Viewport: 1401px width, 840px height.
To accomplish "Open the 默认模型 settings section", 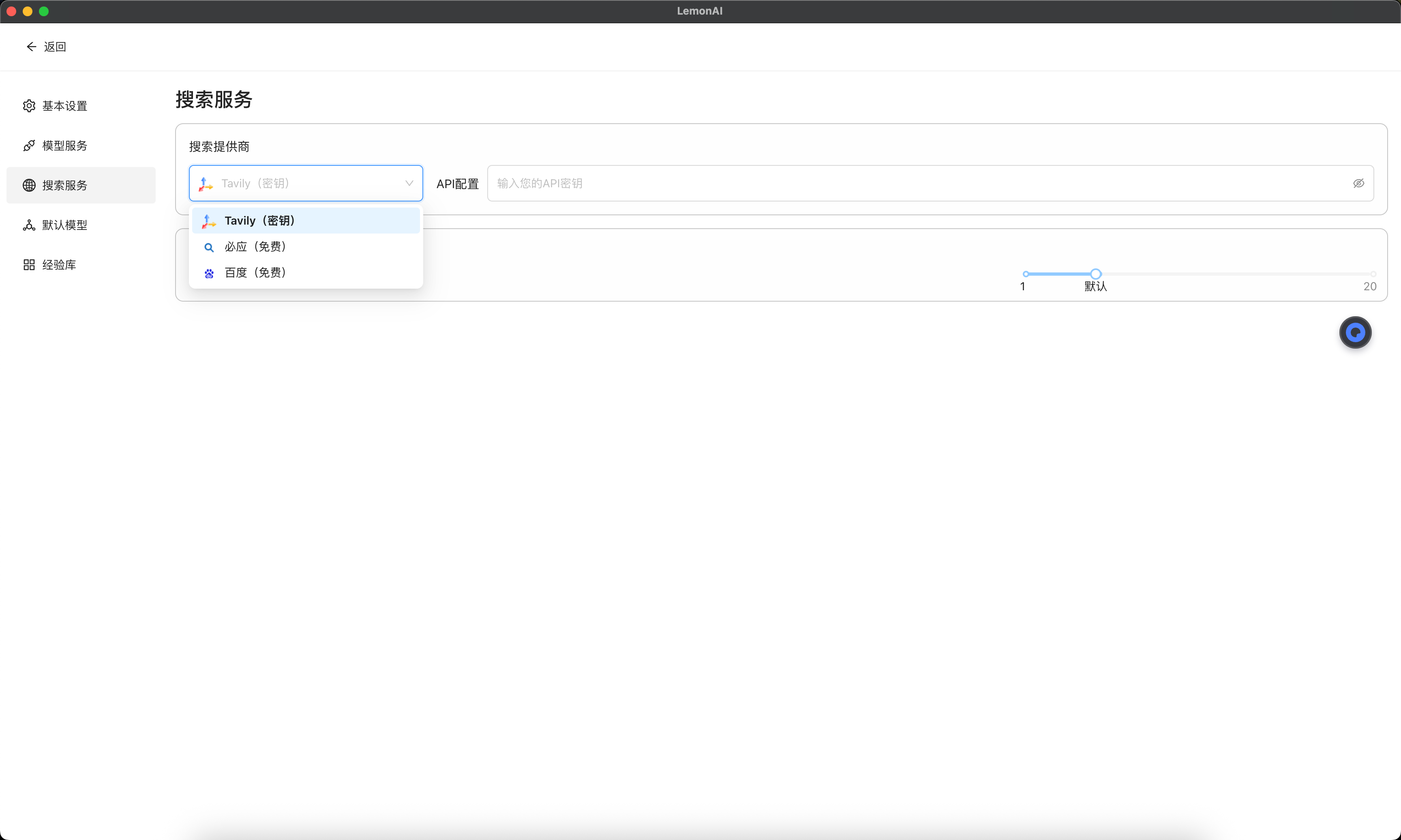I will 64,225.
